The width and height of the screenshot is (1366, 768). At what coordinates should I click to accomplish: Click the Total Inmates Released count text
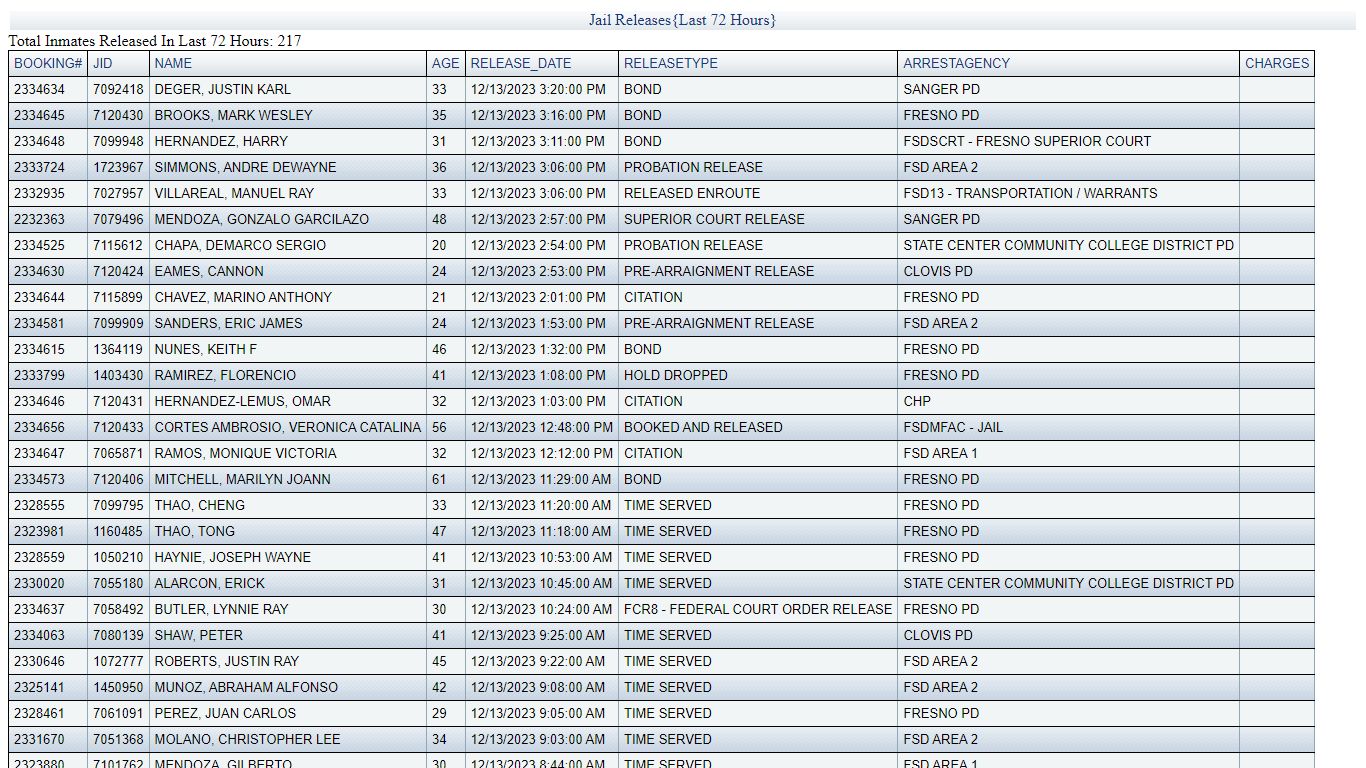click(155, 41)
